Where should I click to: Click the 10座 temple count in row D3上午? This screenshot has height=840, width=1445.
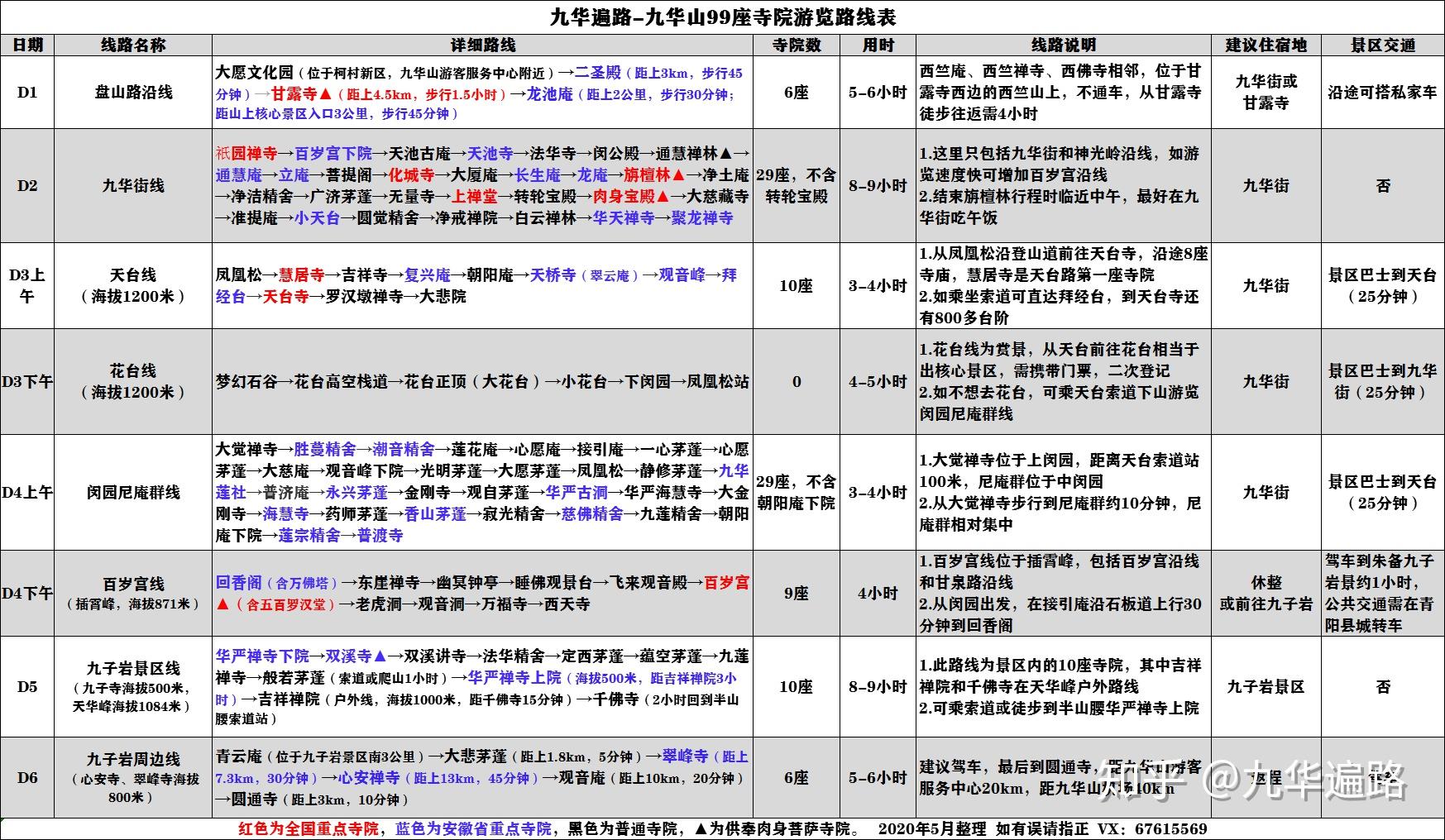pos(797,285)
